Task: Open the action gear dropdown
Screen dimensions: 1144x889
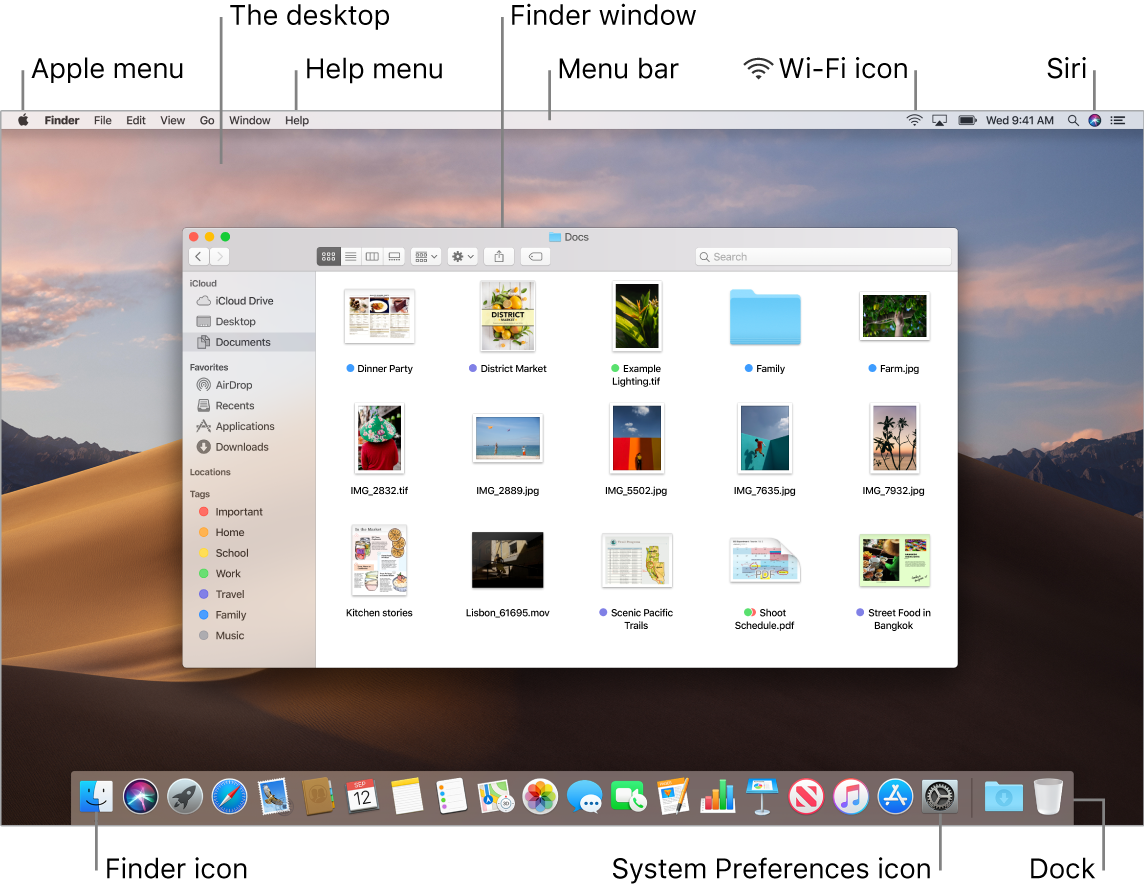Action: click(462, 256)
